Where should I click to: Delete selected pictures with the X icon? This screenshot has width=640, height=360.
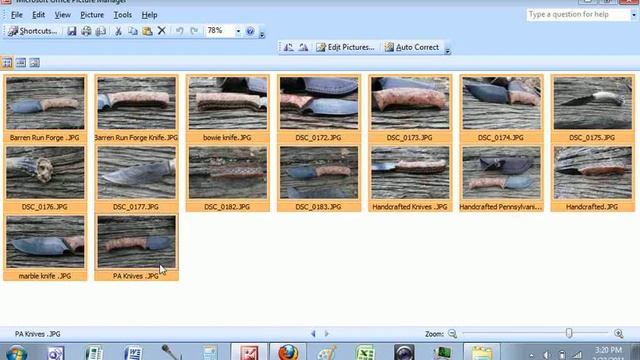[x=162, y=31]
